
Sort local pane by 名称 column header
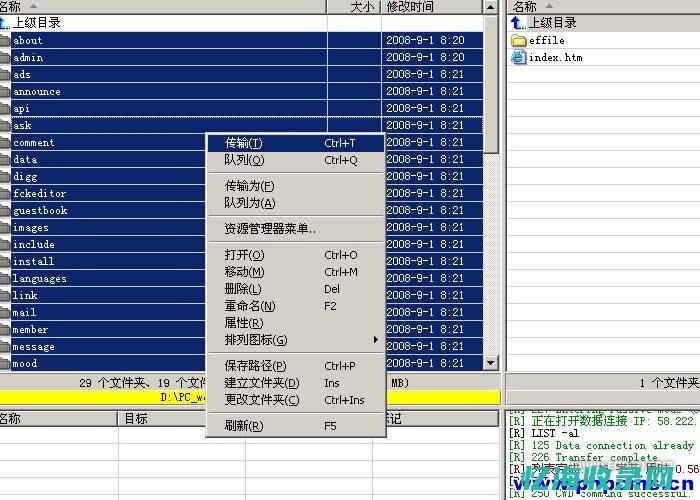pyautogui.click(x=163, y=7)
